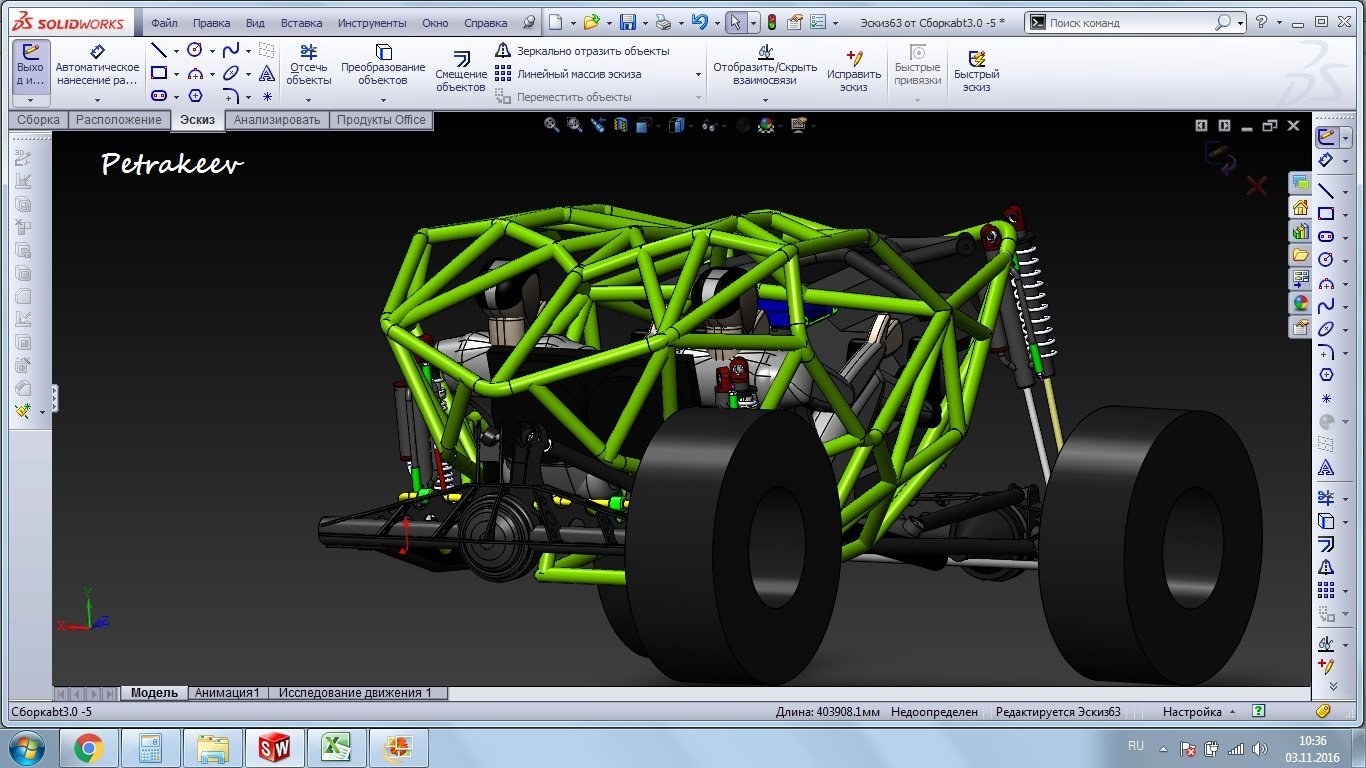Open the Save icon dropdown arrow
The image size is (1366, 768).
pos(645,23)
